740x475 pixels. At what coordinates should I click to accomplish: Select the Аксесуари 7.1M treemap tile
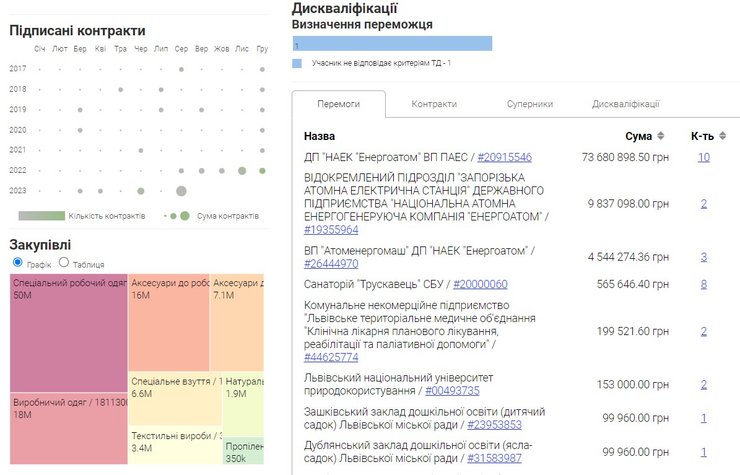[237, 322]
